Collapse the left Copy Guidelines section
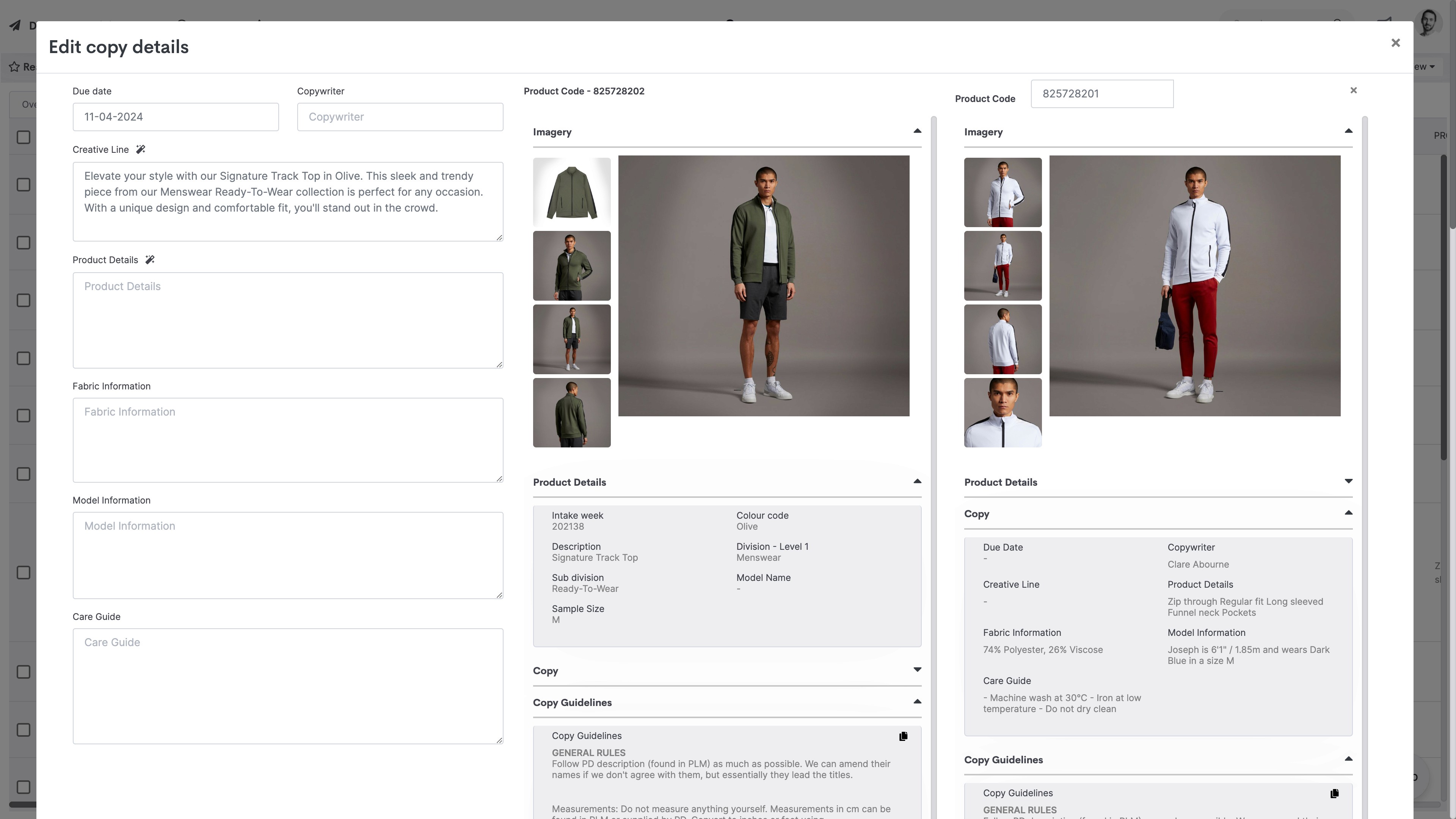The width and height of the screenshot is (1456, 819). (x=917, y=701)
